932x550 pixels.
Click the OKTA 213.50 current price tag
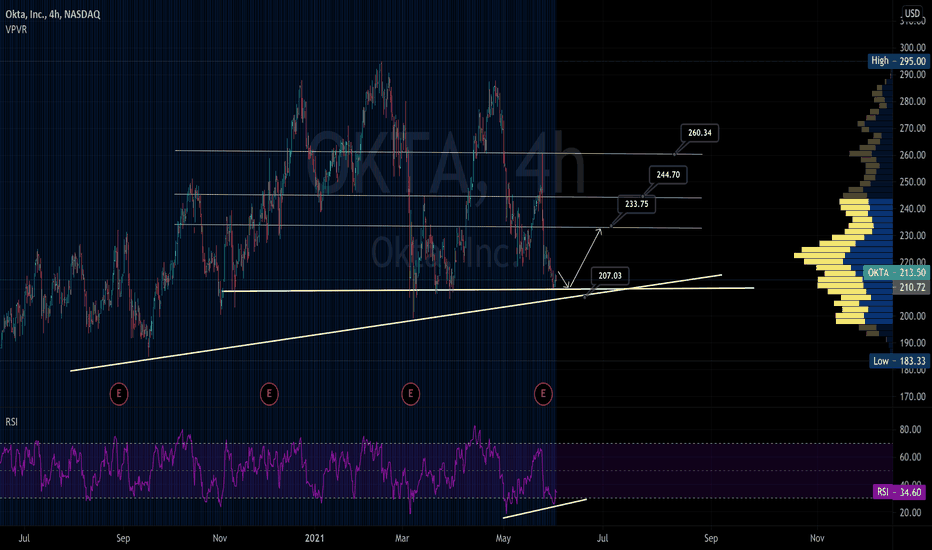[x=896, y=272]
